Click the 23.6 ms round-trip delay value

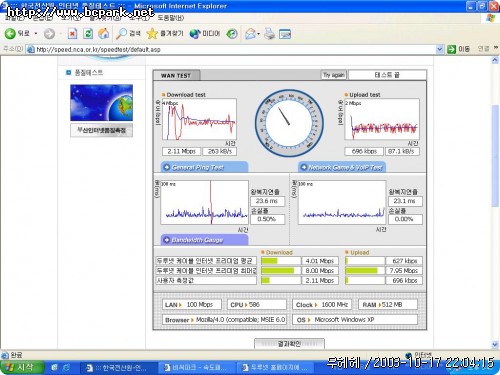coord(267,201)
